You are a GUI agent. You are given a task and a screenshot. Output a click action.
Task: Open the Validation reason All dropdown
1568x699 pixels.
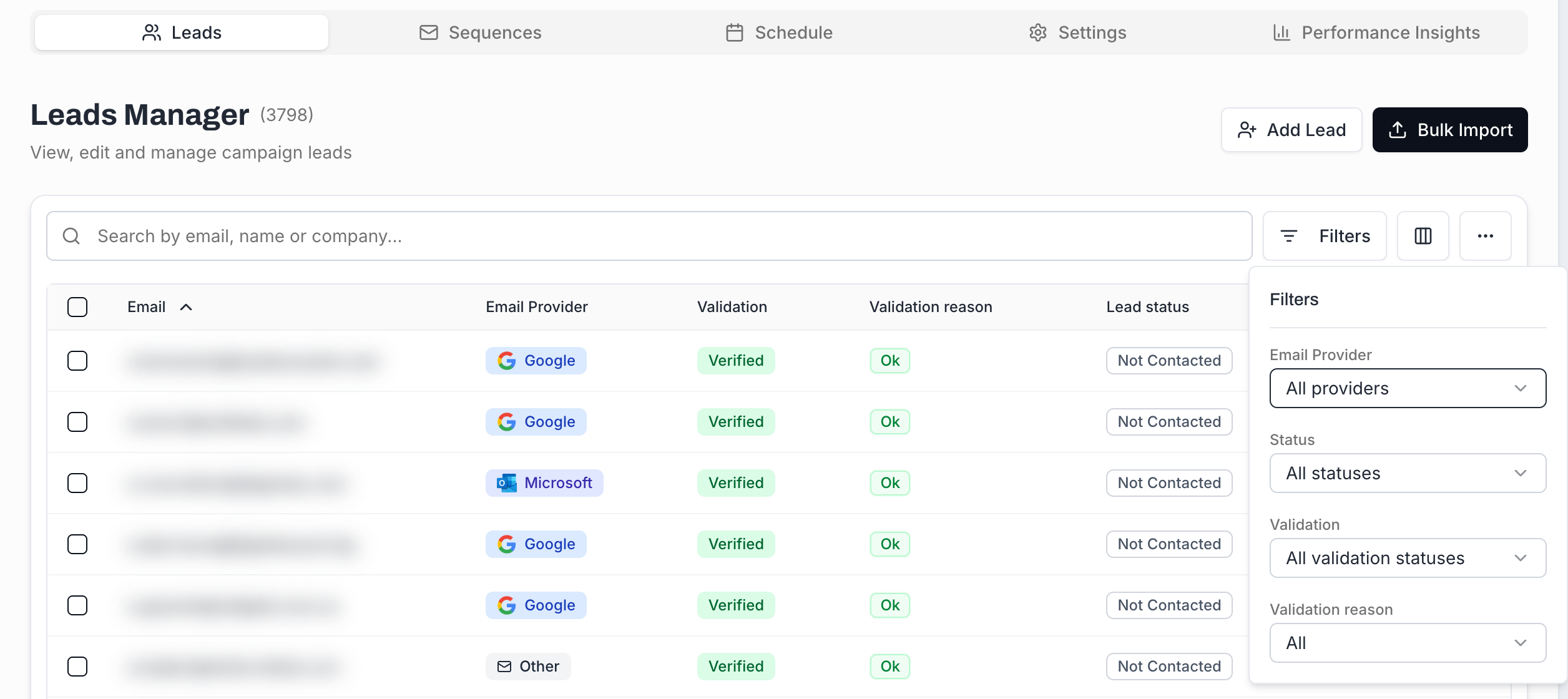pyautogui.click(x=1408, y=643)
